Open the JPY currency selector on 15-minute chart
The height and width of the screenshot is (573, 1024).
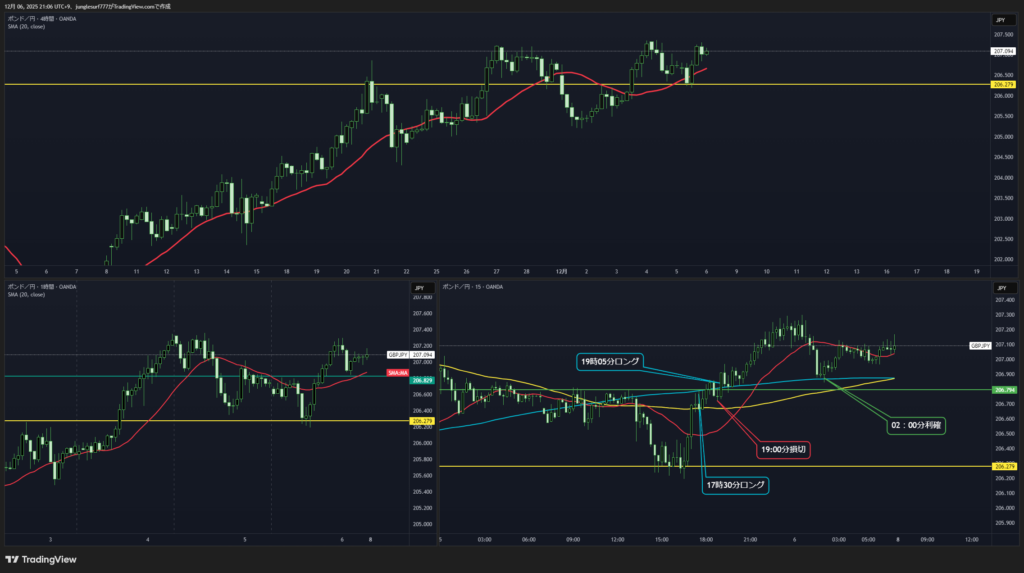pos(1000,288)
